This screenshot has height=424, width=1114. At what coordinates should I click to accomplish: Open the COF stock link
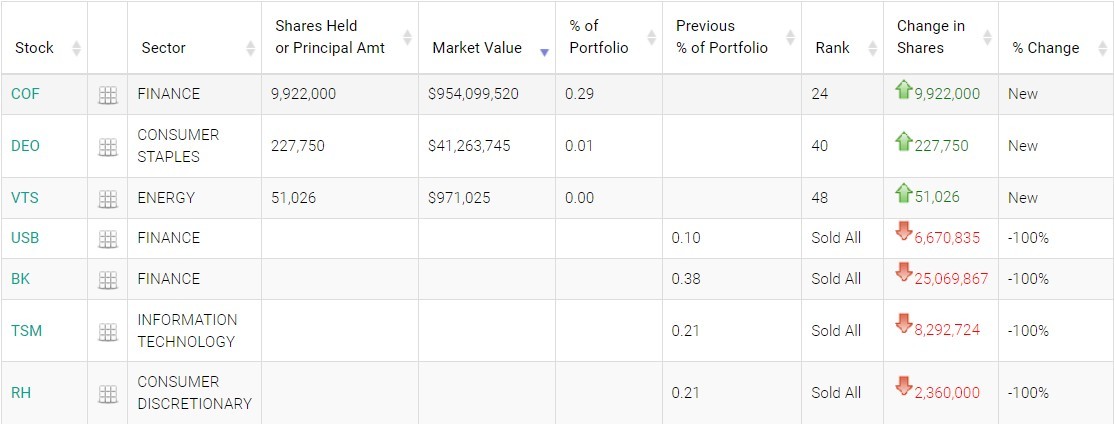point(25,94)
